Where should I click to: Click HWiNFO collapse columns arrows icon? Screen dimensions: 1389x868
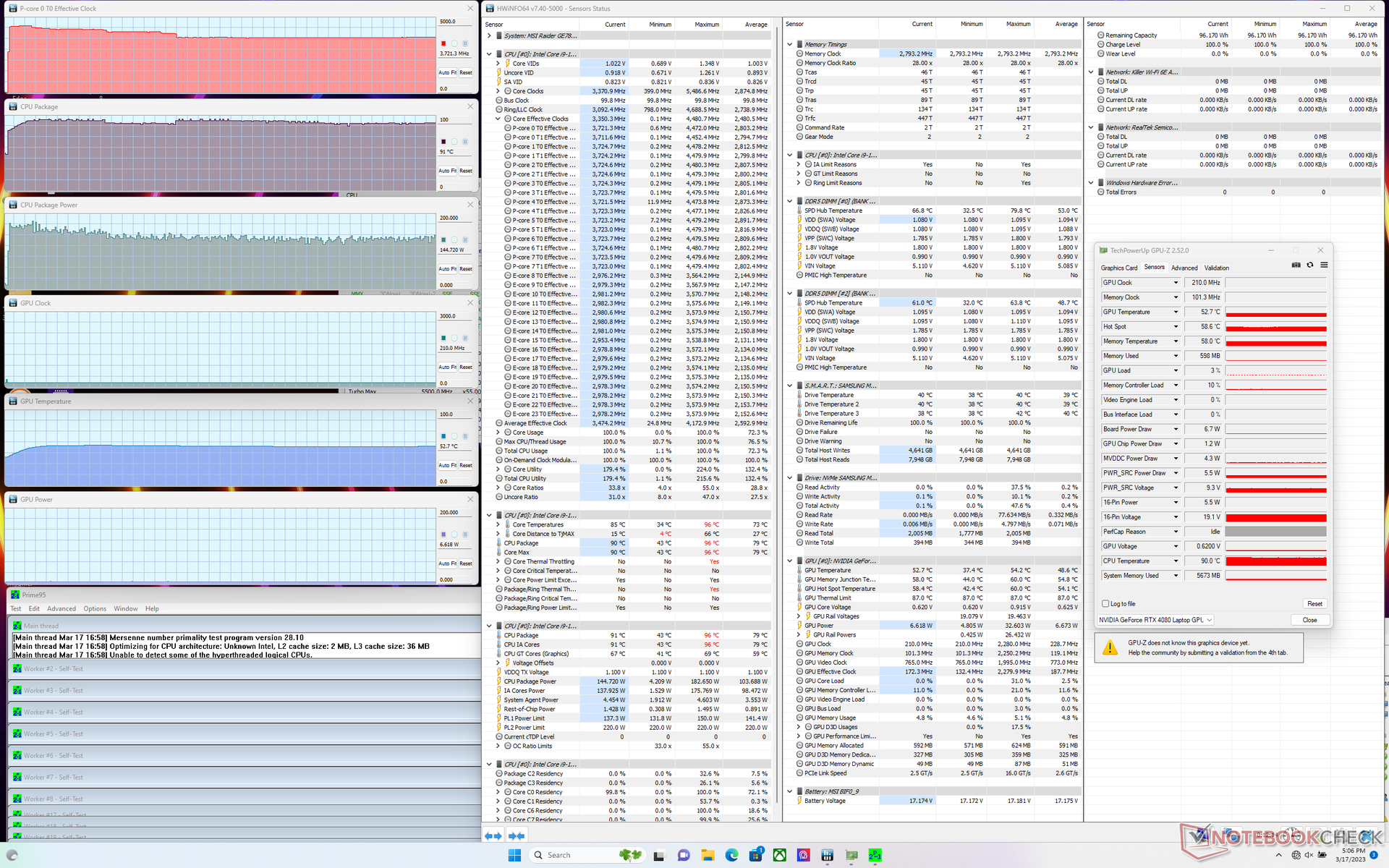point(518,836)
